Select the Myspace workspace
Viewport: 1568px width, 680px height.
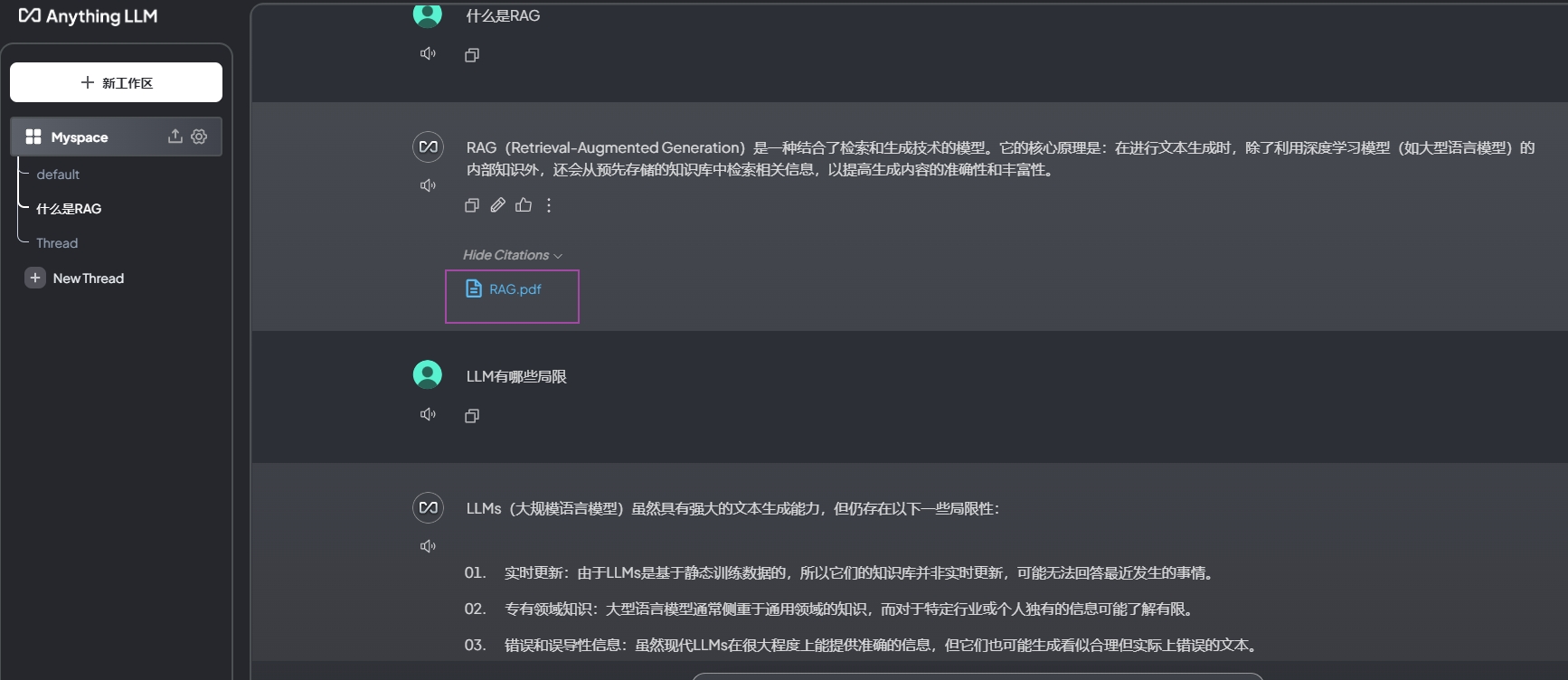click(x=80, y=137)
